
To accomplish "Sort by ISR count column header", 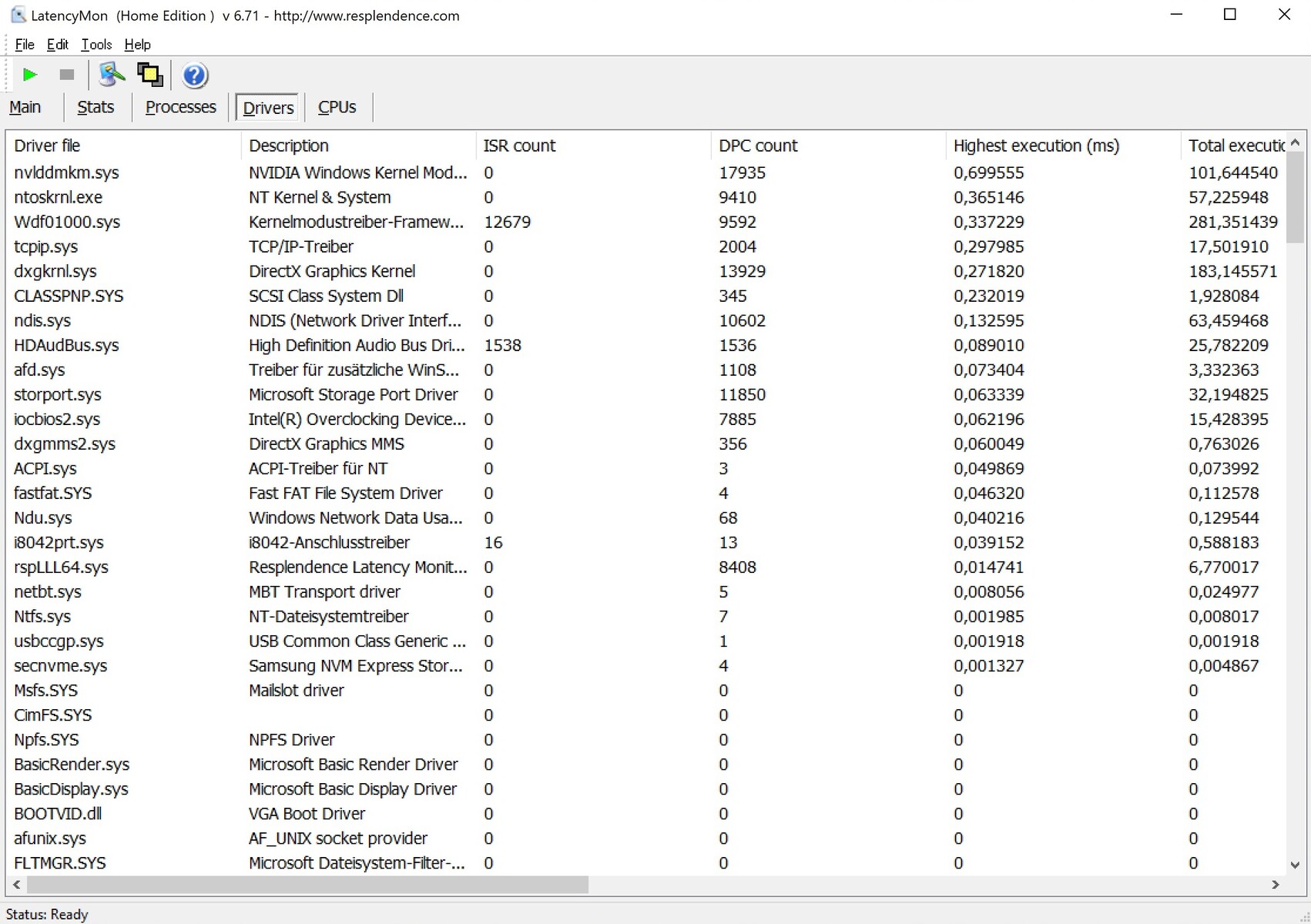I will (594, 146).
